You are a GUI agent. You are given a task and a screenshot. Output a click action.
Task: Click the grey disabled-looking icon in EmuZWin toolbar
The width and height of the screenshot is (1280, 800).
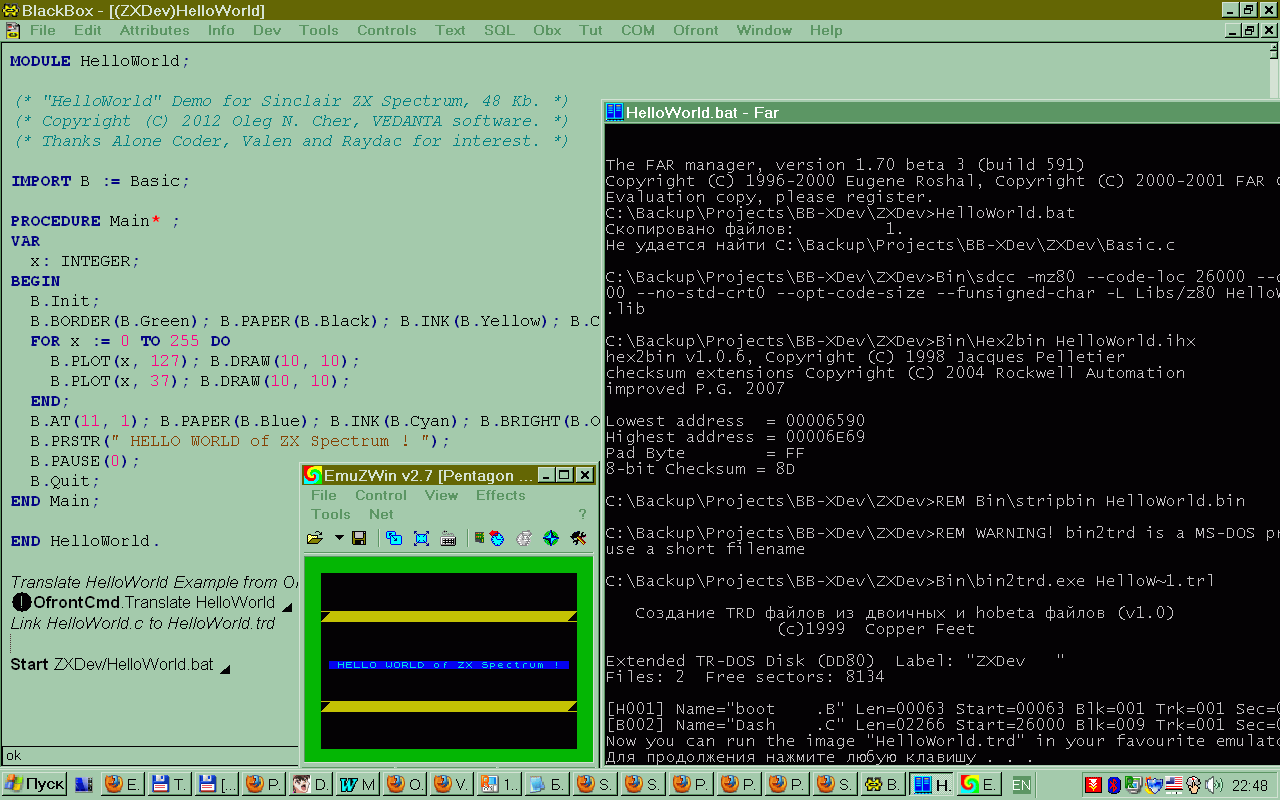(x=523, y=538)
